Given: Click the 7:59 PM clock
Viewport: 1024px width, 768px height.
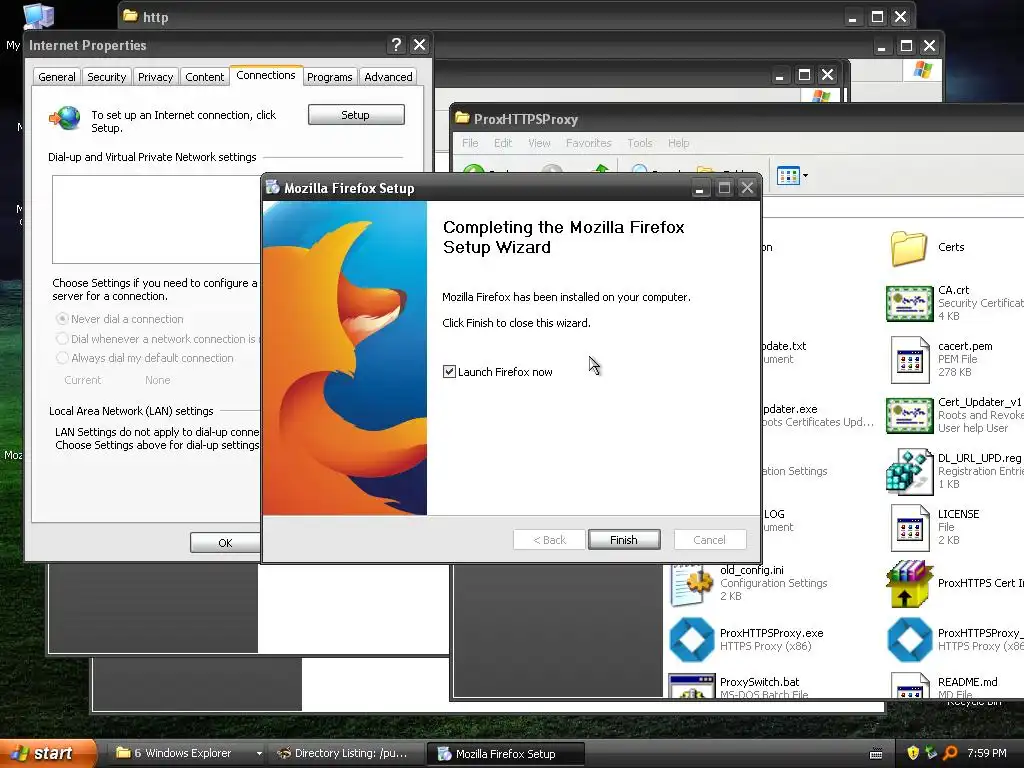Looking at the screenshot, I should [x=986, y=753].
